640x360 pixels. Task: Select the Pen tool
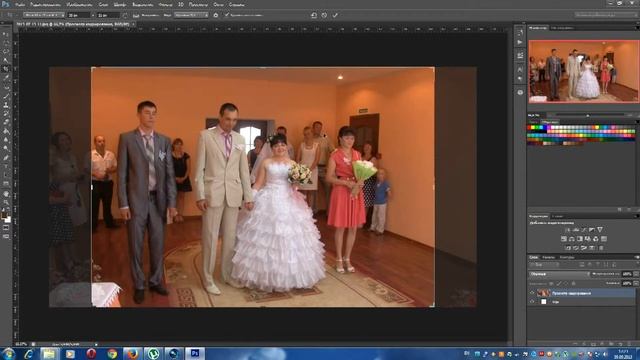coord(6,158)
